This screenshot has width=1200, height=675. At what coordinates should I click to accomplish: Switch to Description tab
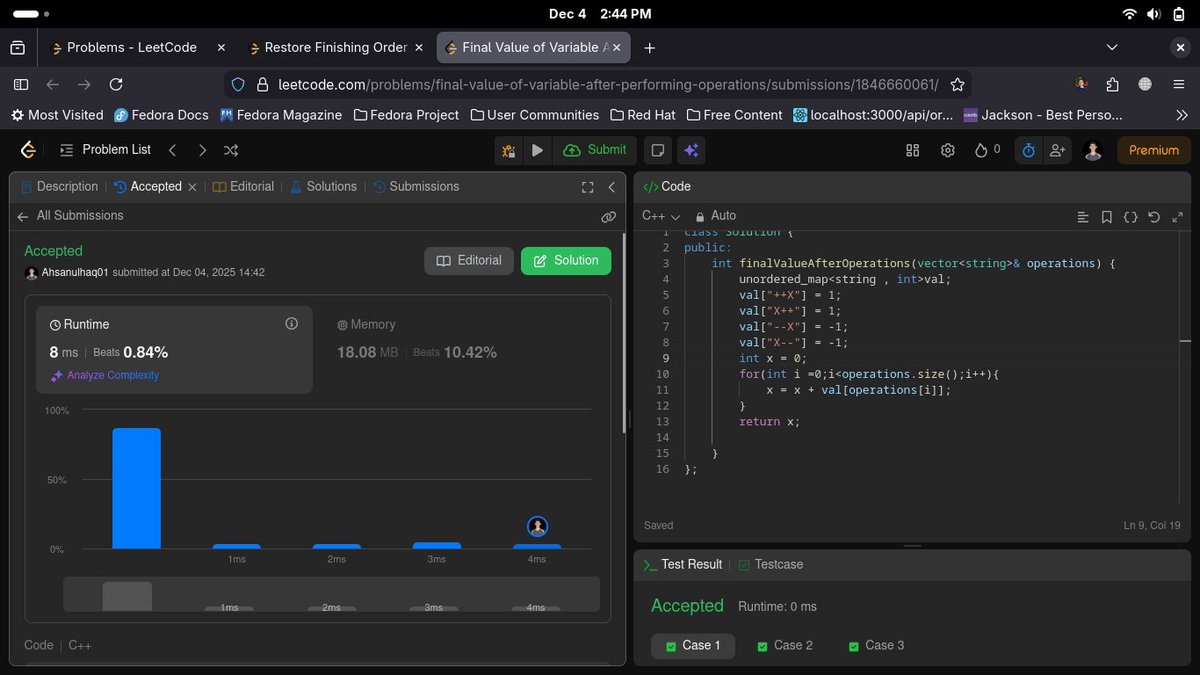(x=59, y=187)
